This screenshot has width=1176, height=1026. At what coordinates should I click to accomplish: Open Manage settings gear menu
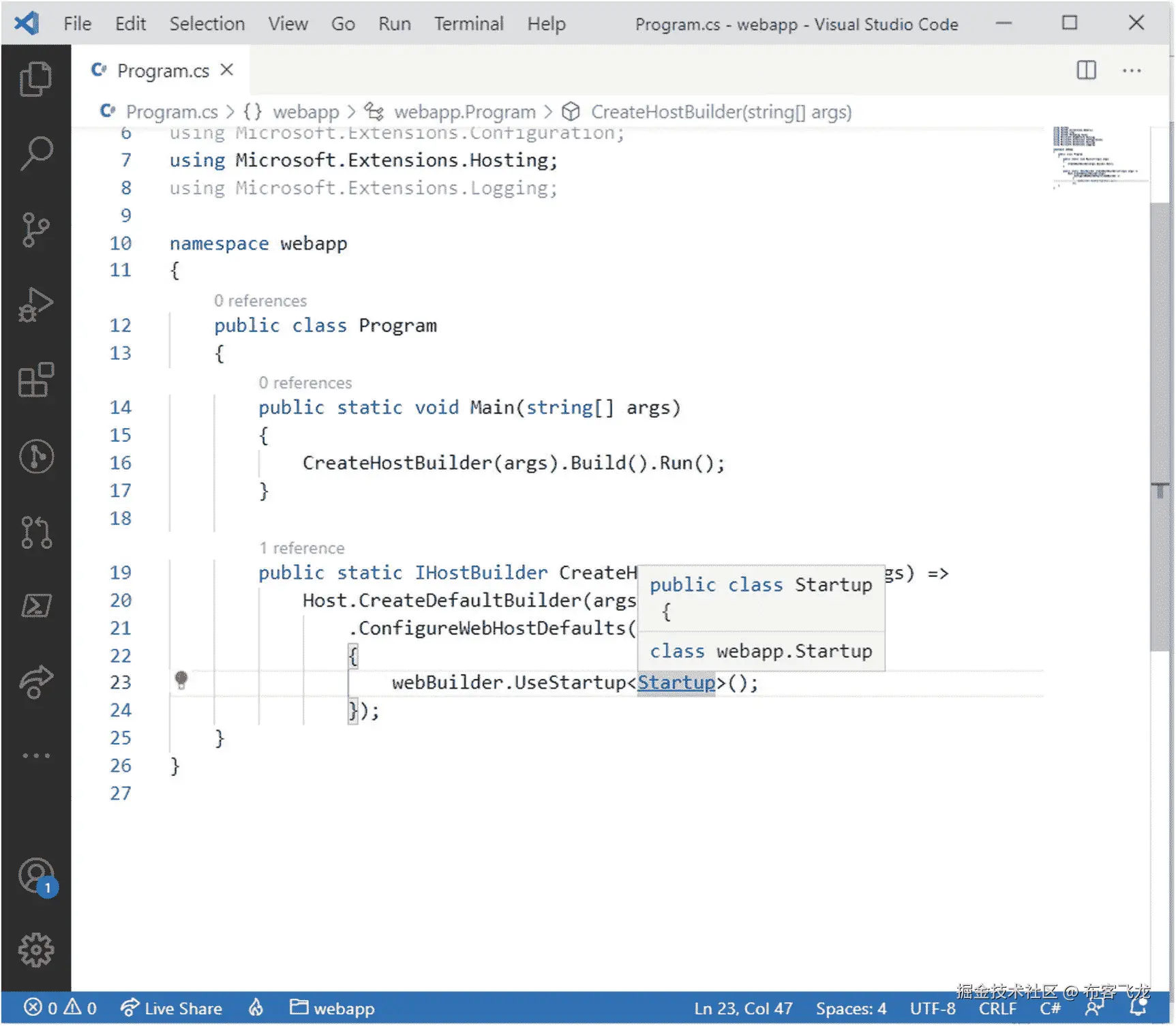click(x=35, y=948)
